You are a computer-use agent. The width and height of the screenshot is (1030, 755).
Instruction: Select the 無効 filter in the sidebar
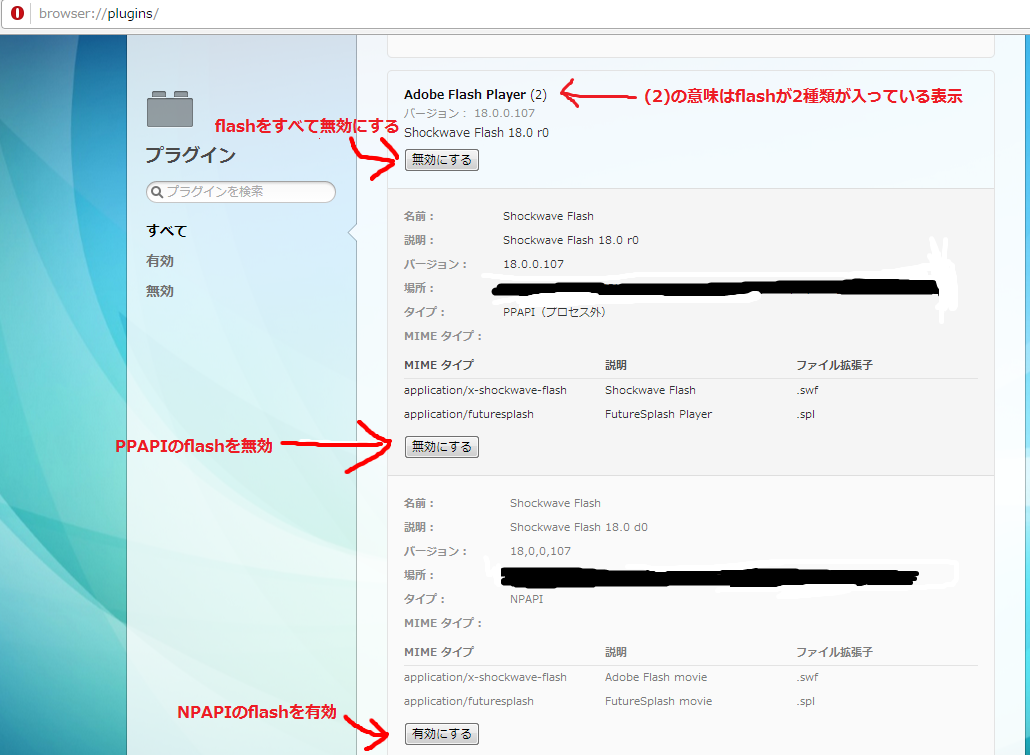pos(158,291)
